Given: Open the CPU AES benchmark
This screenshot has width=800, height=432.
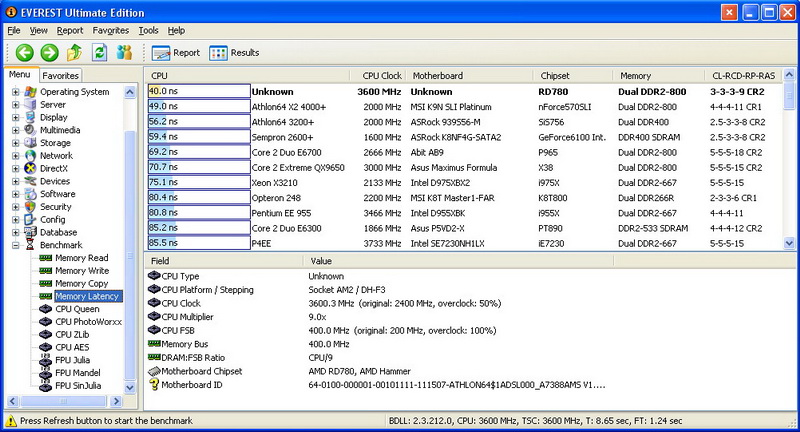Looking at the screenshot, I should (x=72, y=347).
